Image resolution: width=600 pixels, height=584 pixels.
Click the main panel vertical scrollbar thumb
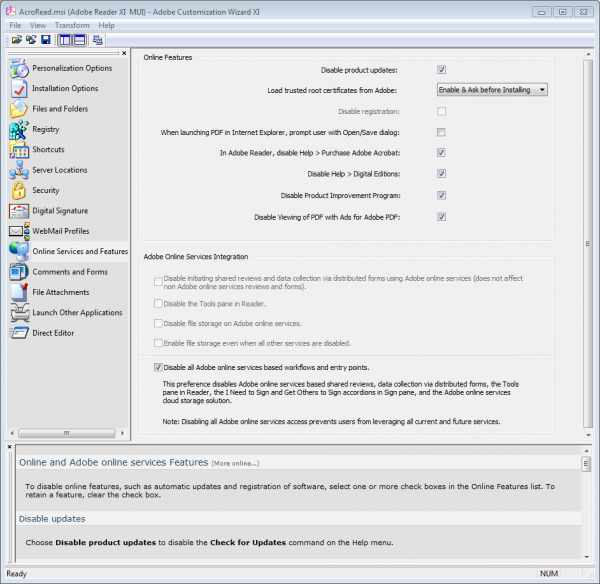pyautogui.click(x=588, y=244)
